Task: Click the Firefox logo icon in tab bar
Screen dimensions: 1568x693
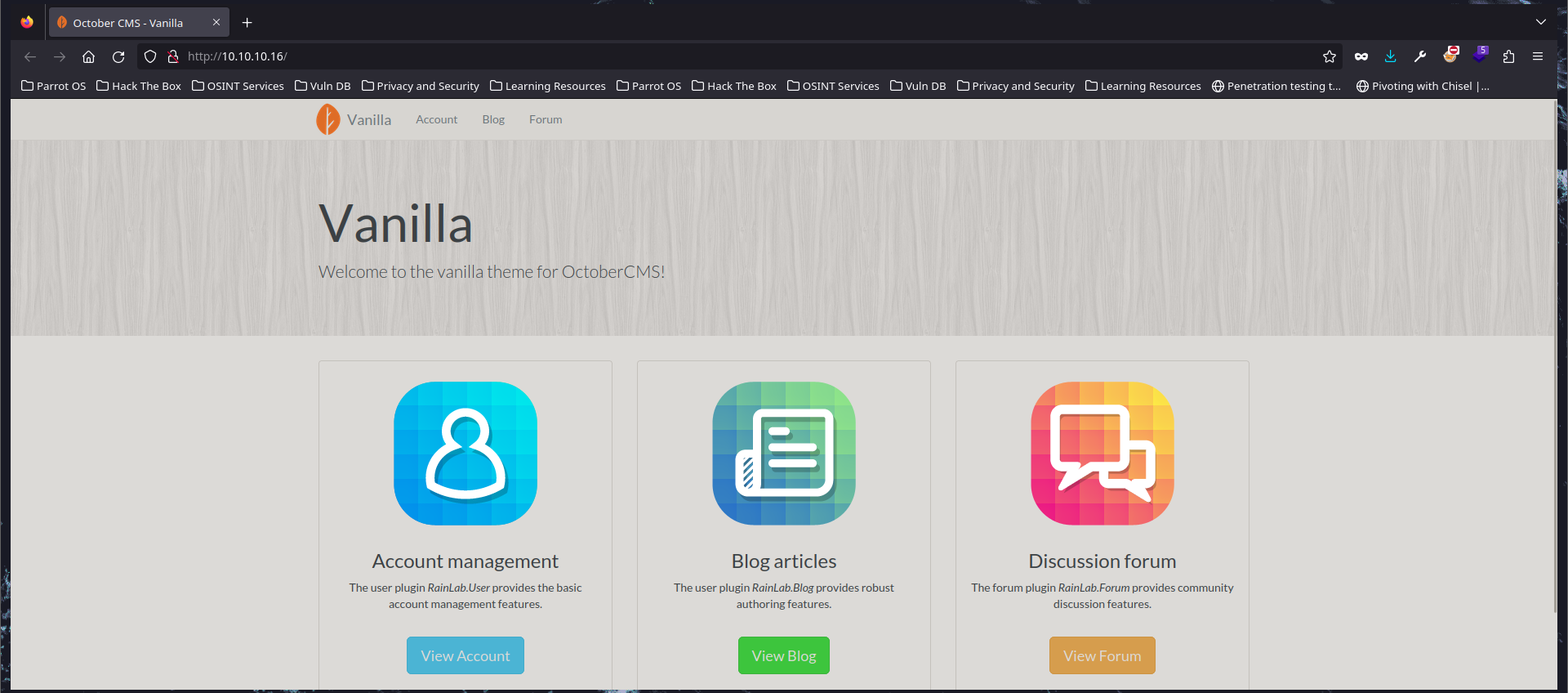Action: point(27,22)
